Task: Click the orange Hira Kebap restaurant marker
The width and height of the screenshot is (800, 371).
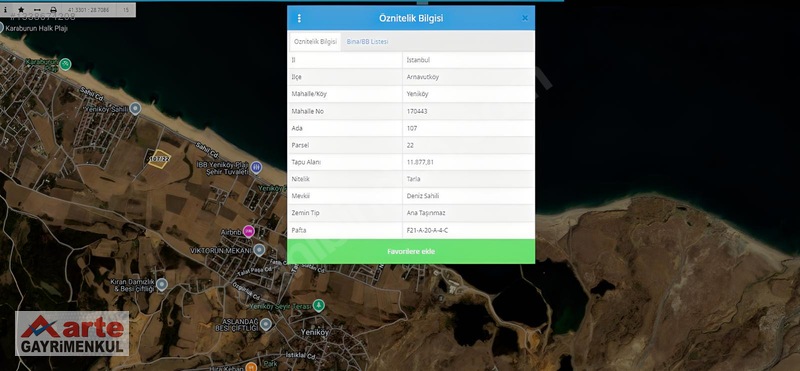Action: [251, 367]
